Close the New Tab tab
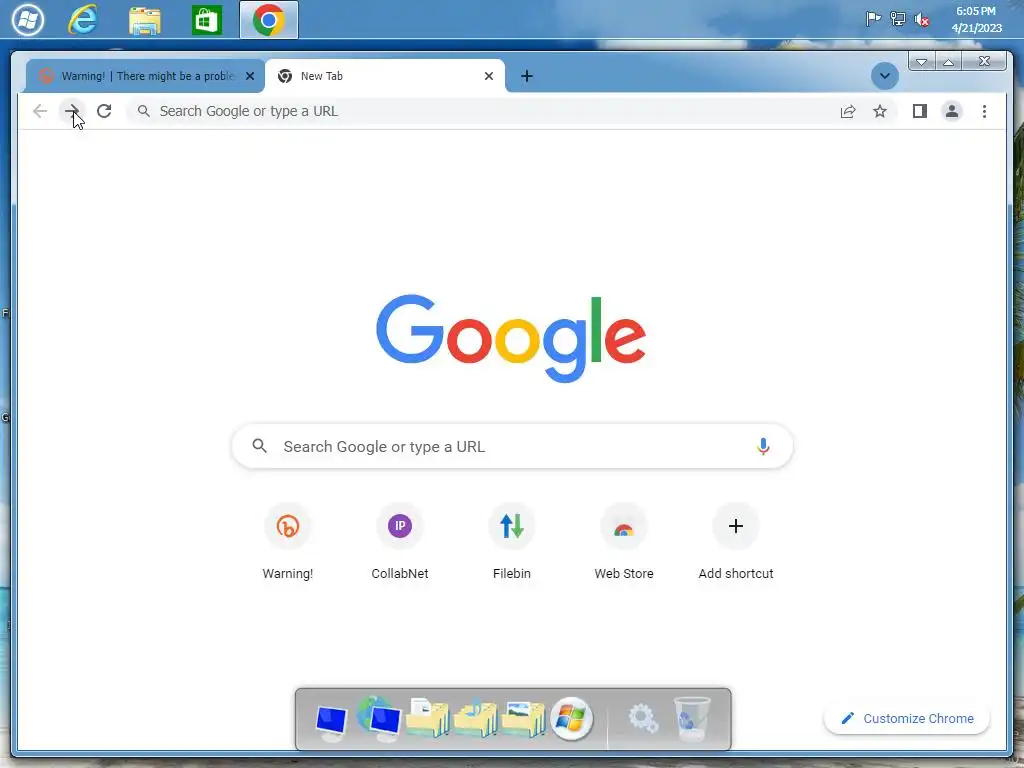Viewport: 1024px width, 768px height. tap(488, 76)
